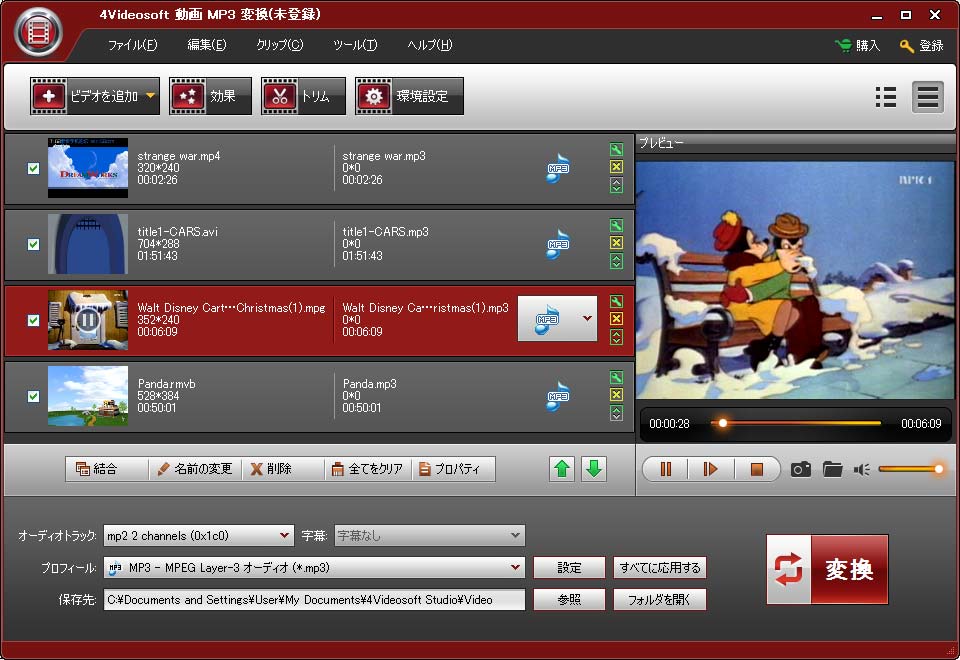Click the 変換 convert button

(x=827, y=569)
